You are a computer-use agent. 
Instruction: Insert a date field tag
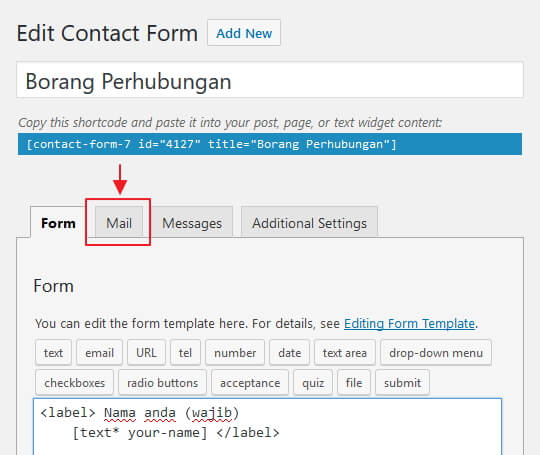point(290,352)
